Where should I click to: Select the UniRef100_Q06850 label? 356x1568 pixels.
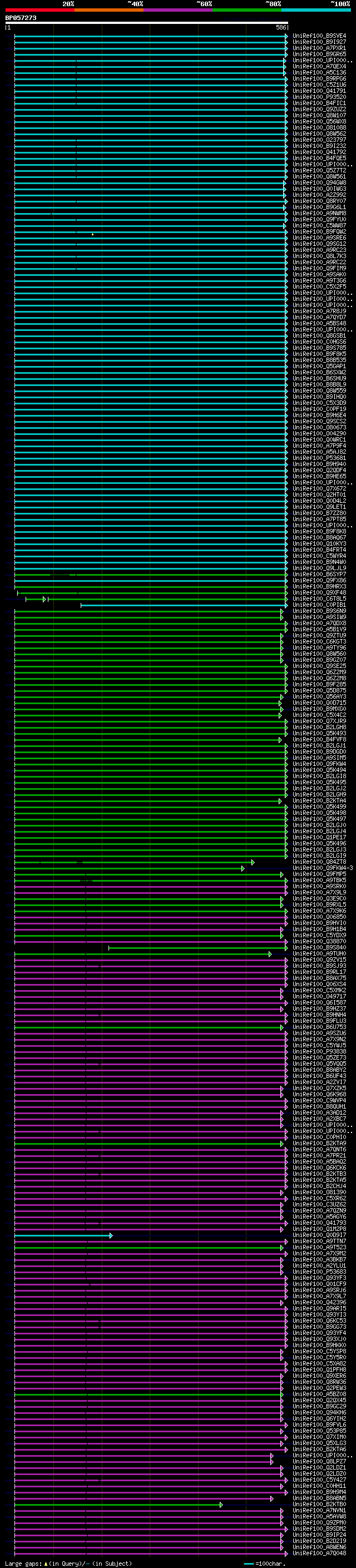[319, 917]
